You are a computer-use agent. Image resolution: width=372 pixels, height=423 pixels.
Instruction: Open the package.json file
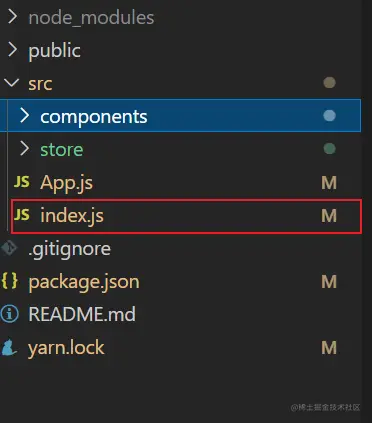click(84, 282)
